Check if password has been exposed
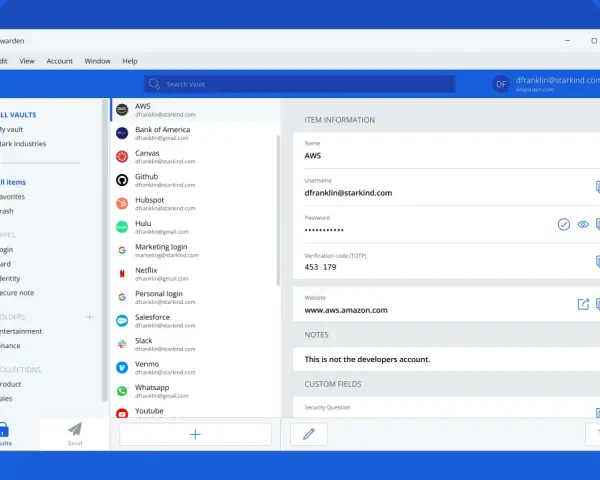The width and height of the screenshot is (600, 480). click(x=564, y=224)
